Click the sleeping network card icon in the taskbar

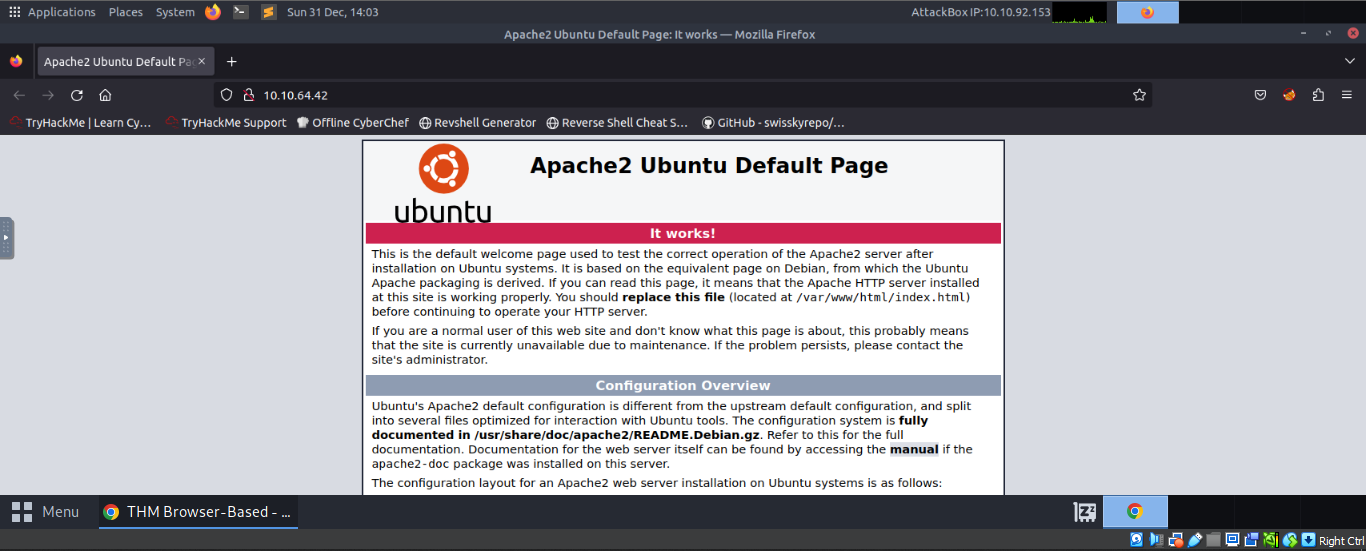pos(1084,512)
